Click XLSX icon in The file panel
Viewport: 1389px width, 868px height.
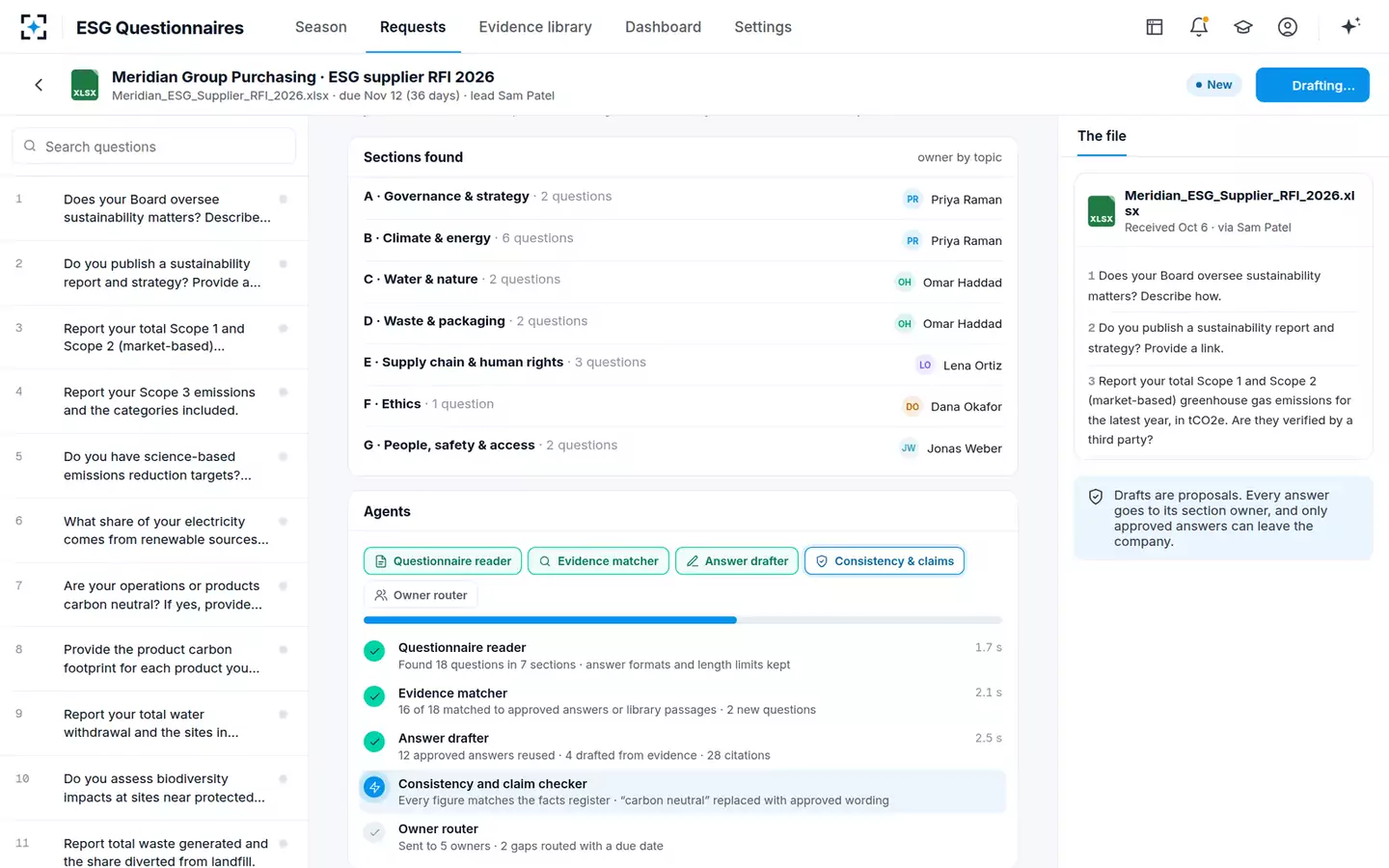coord(1102,211)
